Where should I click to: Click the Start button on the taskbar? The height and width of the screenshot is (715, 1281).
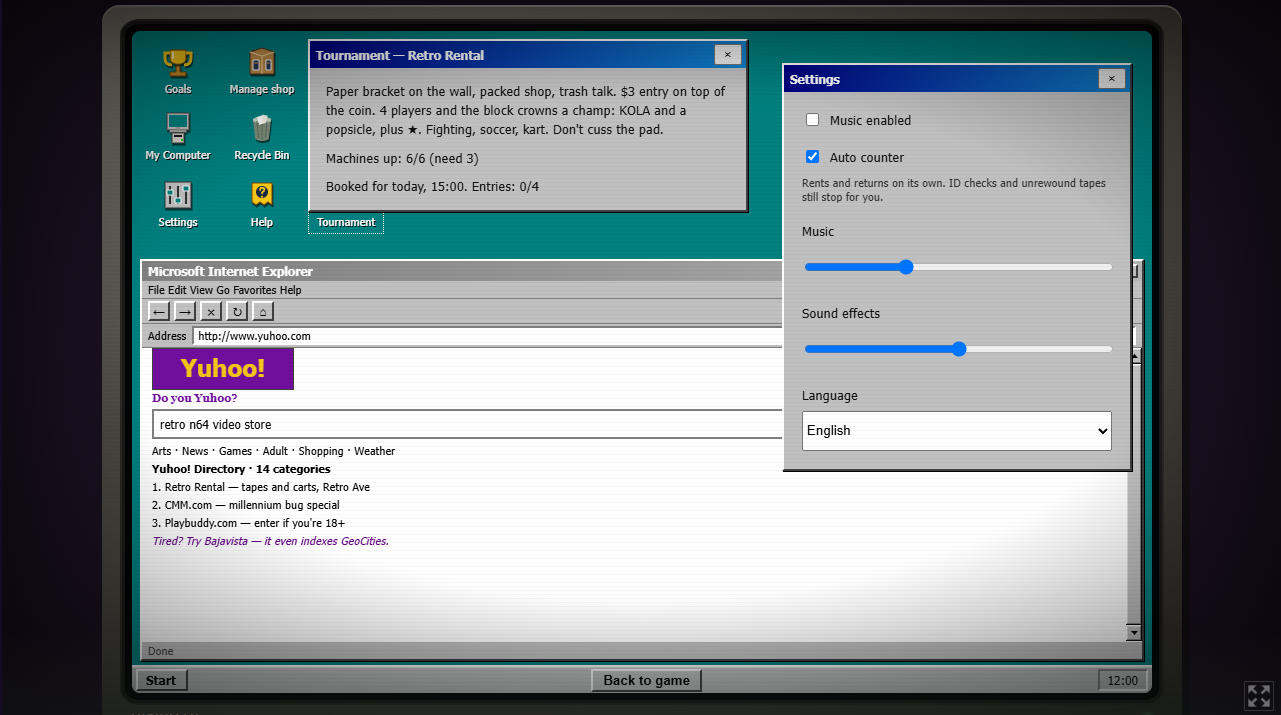pyautogui.click(x=161, y=681)
